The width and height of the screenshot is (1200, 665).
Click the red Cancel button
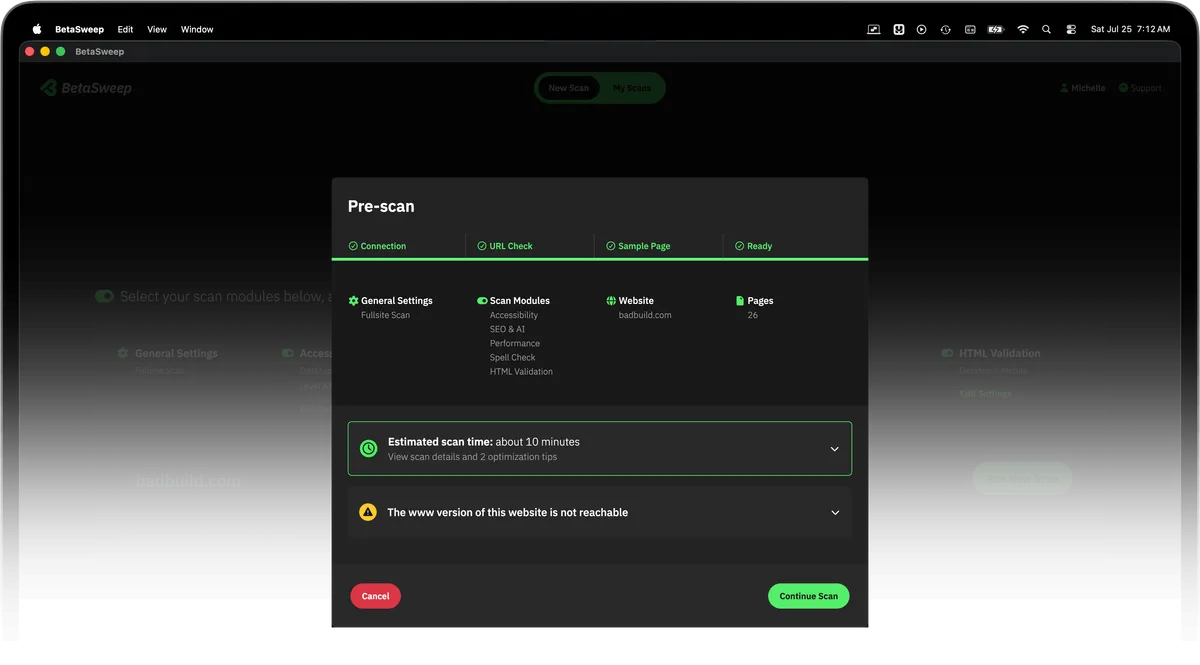(376, 596)
